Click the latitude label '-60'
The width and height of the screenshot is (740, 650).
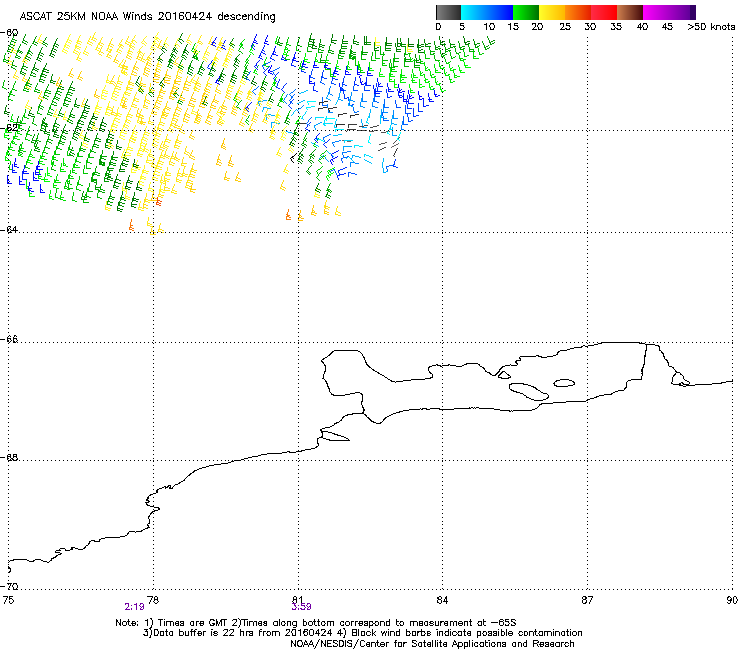[x=9, y=33]
